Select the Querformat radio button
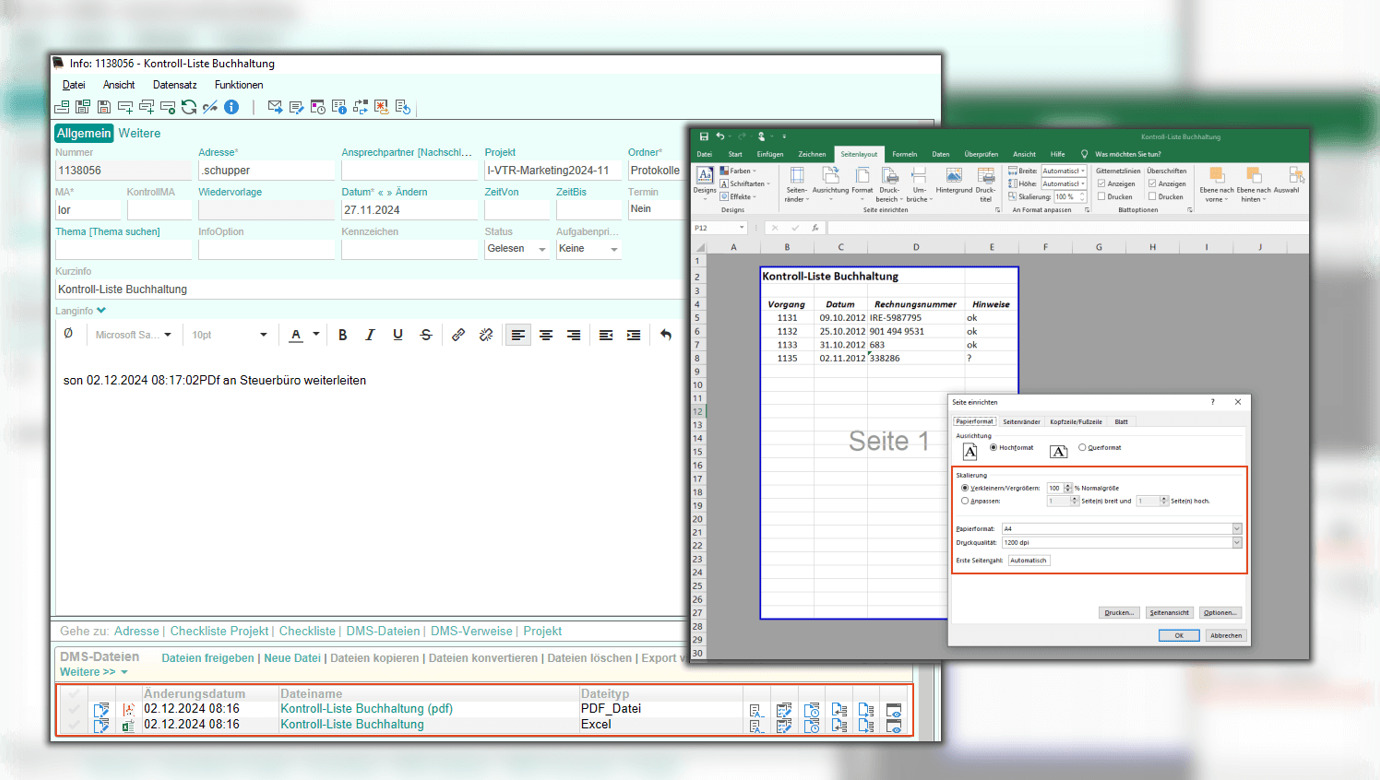This screenshot has width=1380, height=780. pyautogui.click(x=1082, y=448)
